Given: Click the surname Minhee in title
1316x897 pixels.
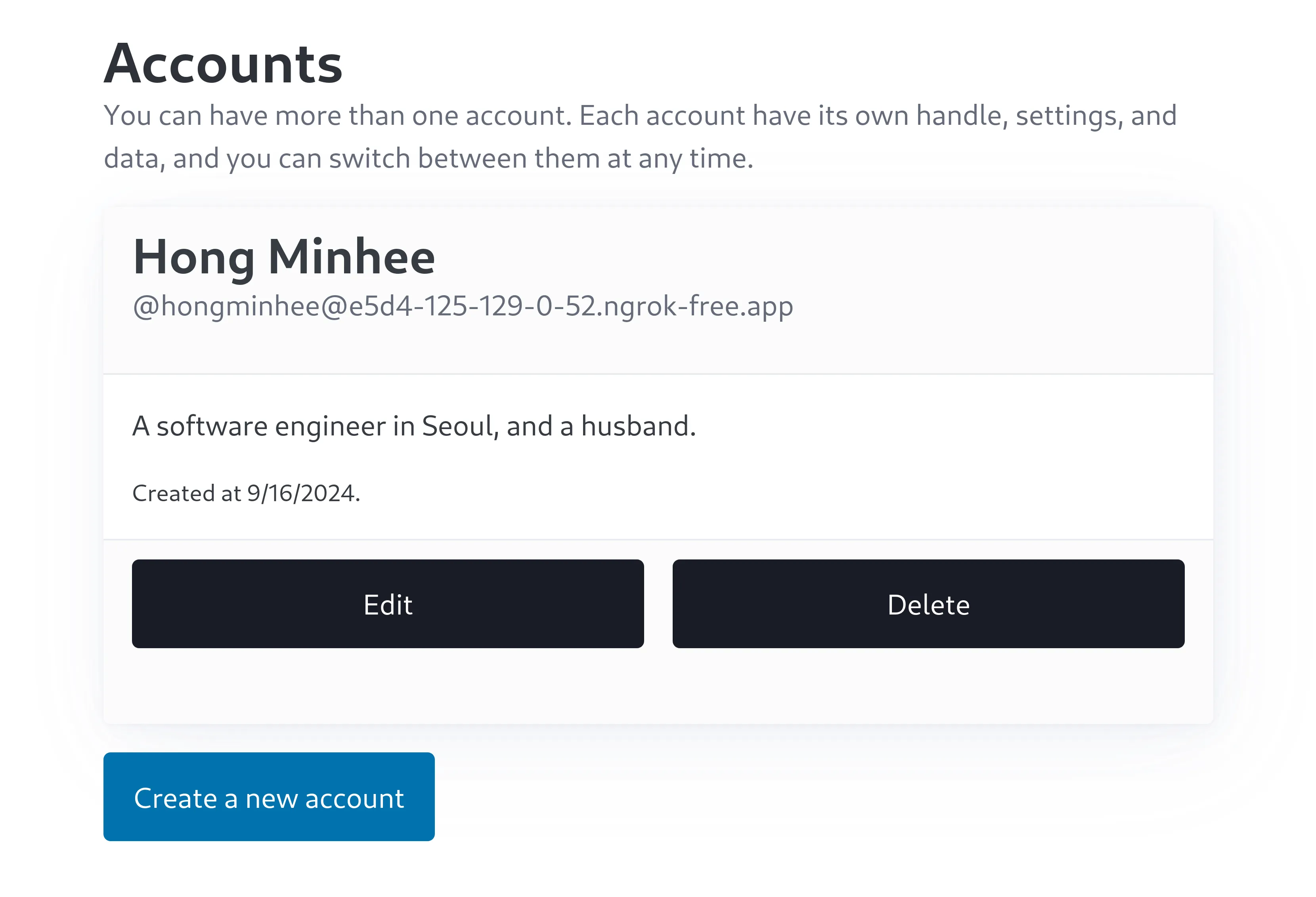Looking at the screenshot, I should tap(352, 258).
